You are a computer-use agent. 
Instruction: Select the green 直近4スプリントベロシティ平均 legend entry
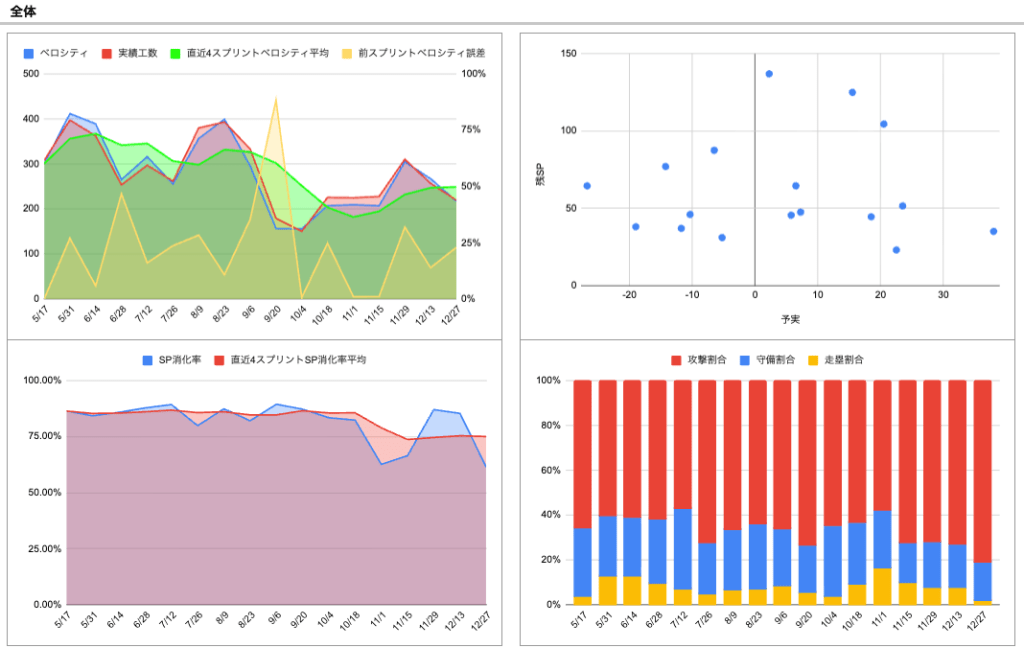point(249,54)
